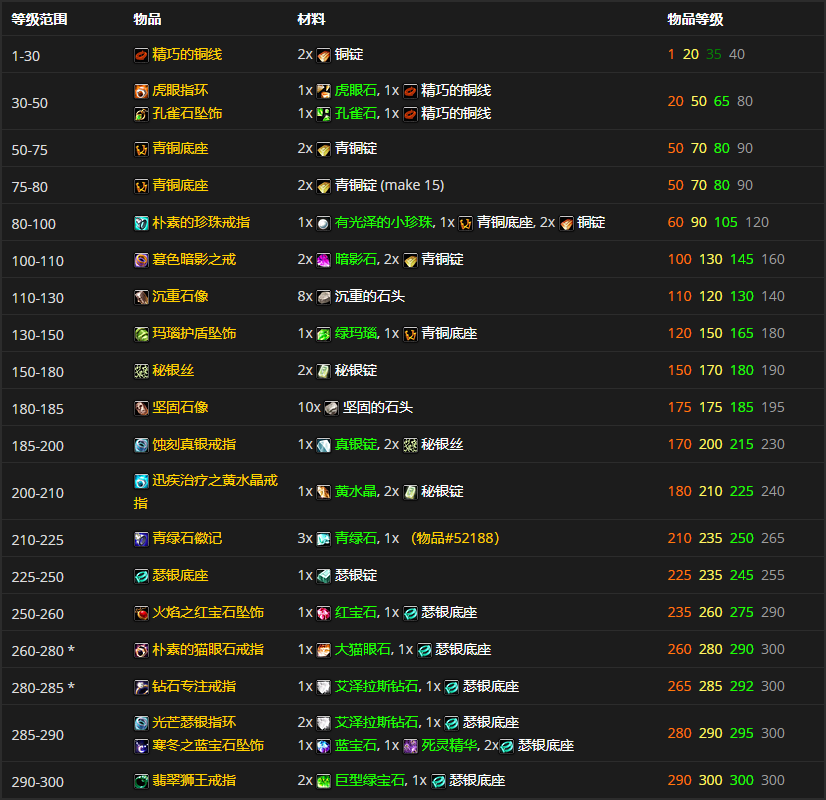Click the 孔雀石坠饰 item icon

[141, 114]
